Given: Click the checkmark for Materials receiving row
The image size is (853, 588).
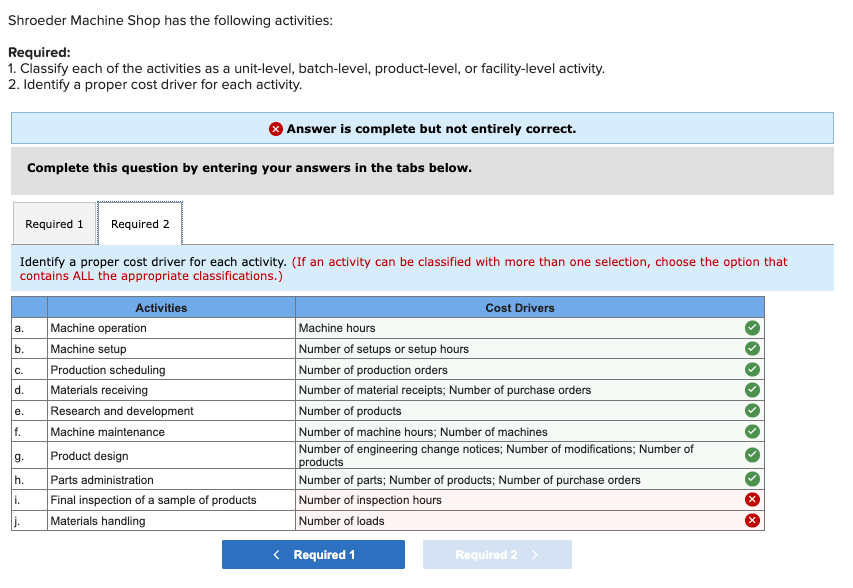Looking at the screenshot, I should coord(751,390).
